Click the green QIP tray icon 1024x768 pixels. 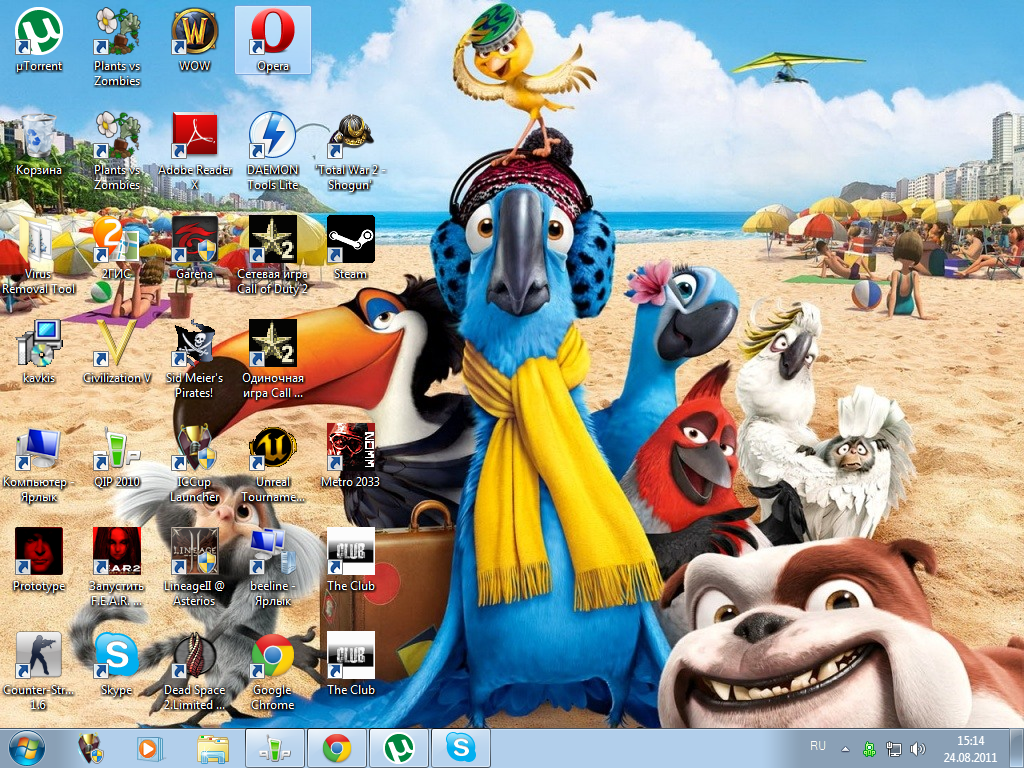click(869, 749)
